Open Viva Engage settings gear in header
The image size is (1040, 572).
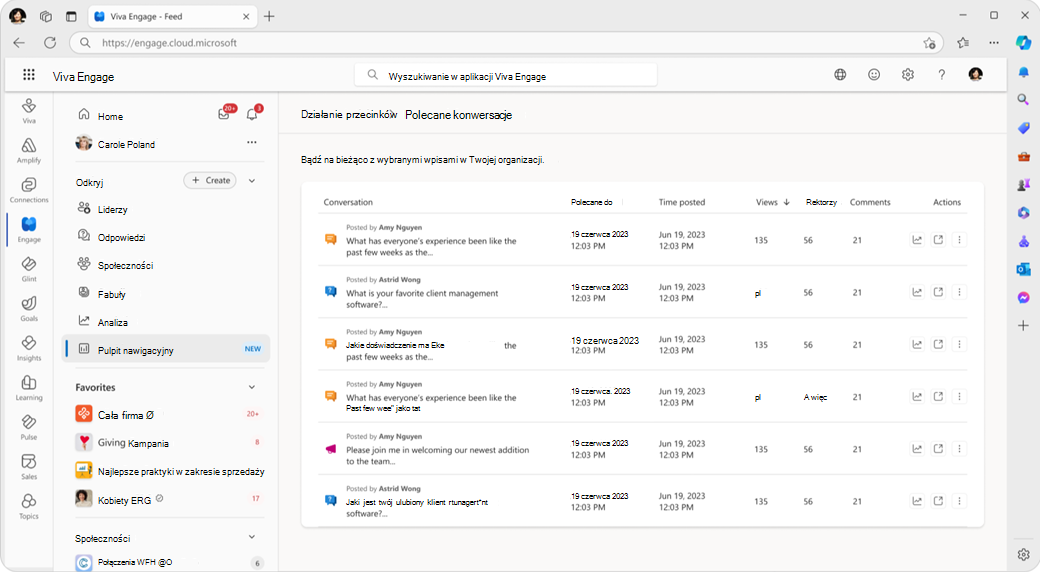click(x=908, y=74)
